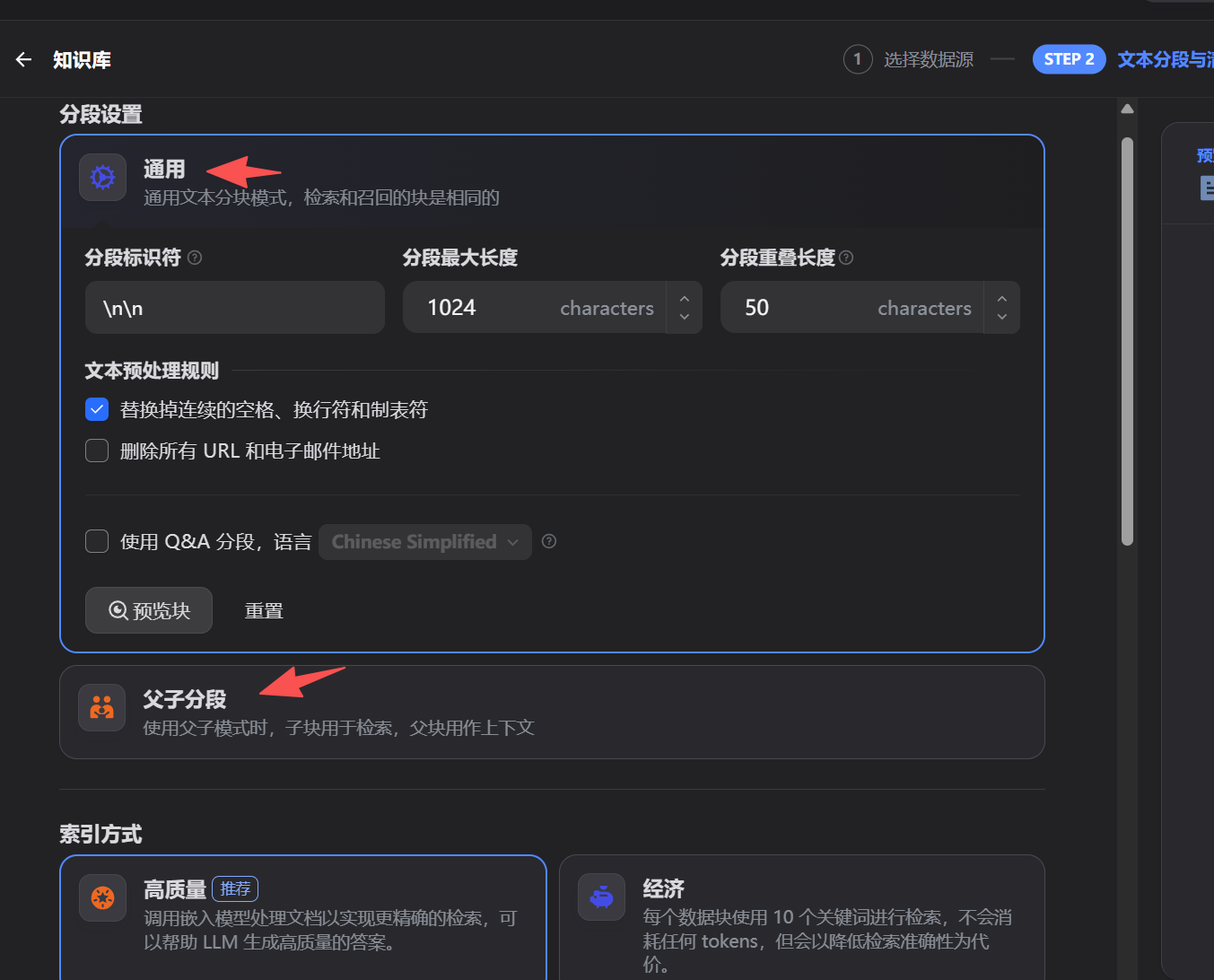
Task: Click the 重置 reset button
Action: [264, 609]
